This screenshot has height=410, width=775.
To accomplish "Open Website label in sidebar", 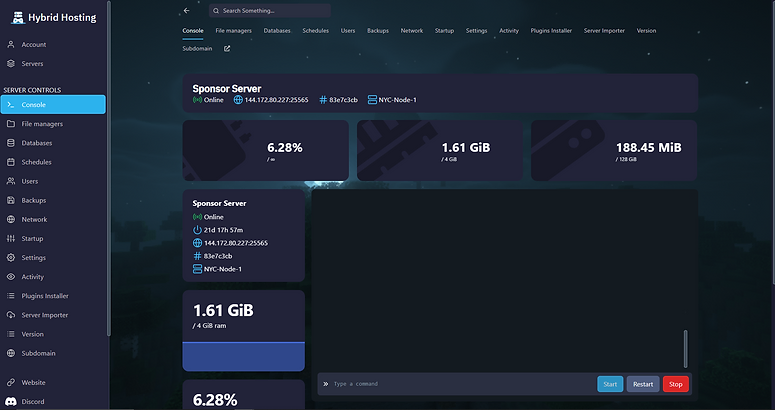I will tap(33, 382).
